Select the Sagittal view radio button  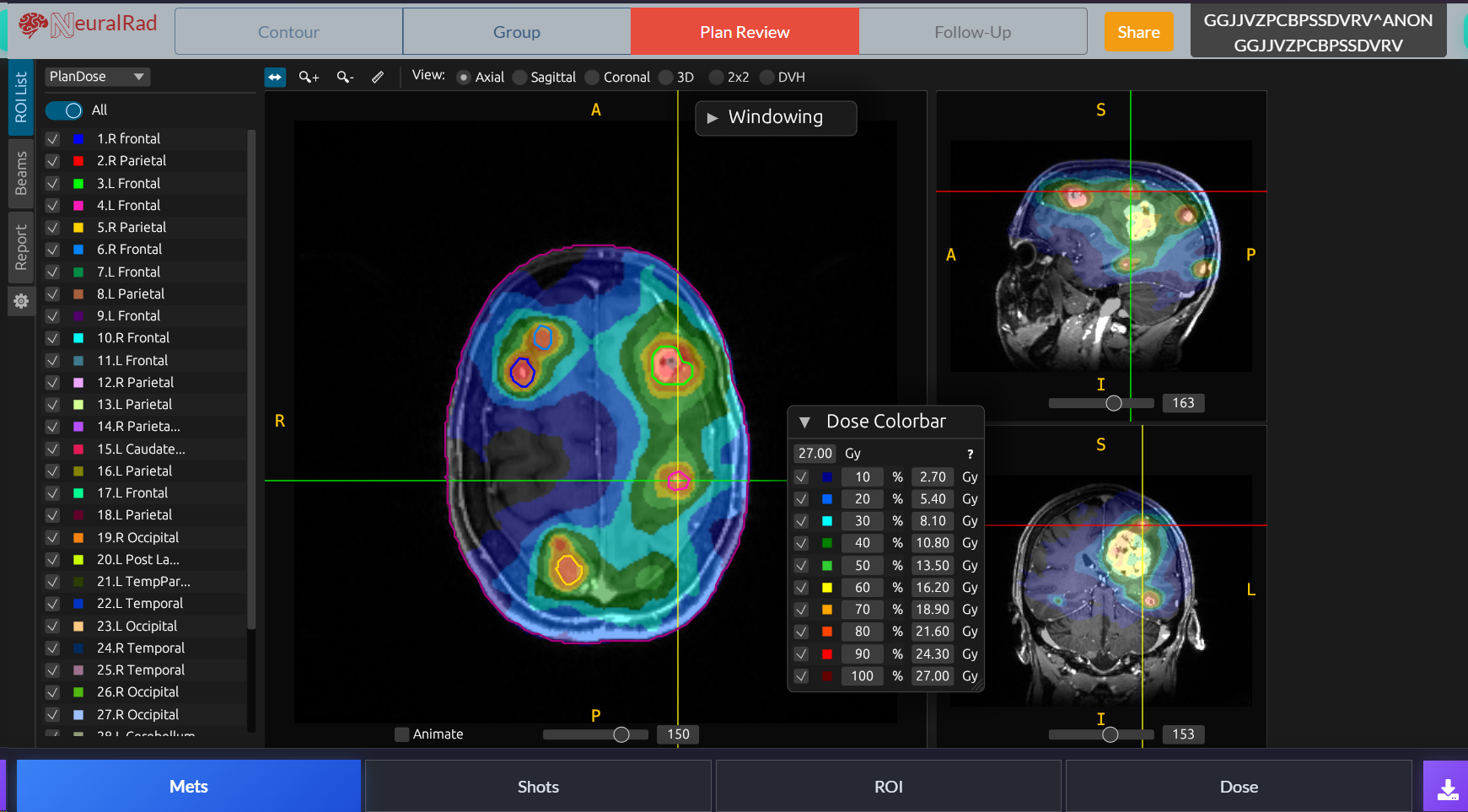tap(519, 77)
